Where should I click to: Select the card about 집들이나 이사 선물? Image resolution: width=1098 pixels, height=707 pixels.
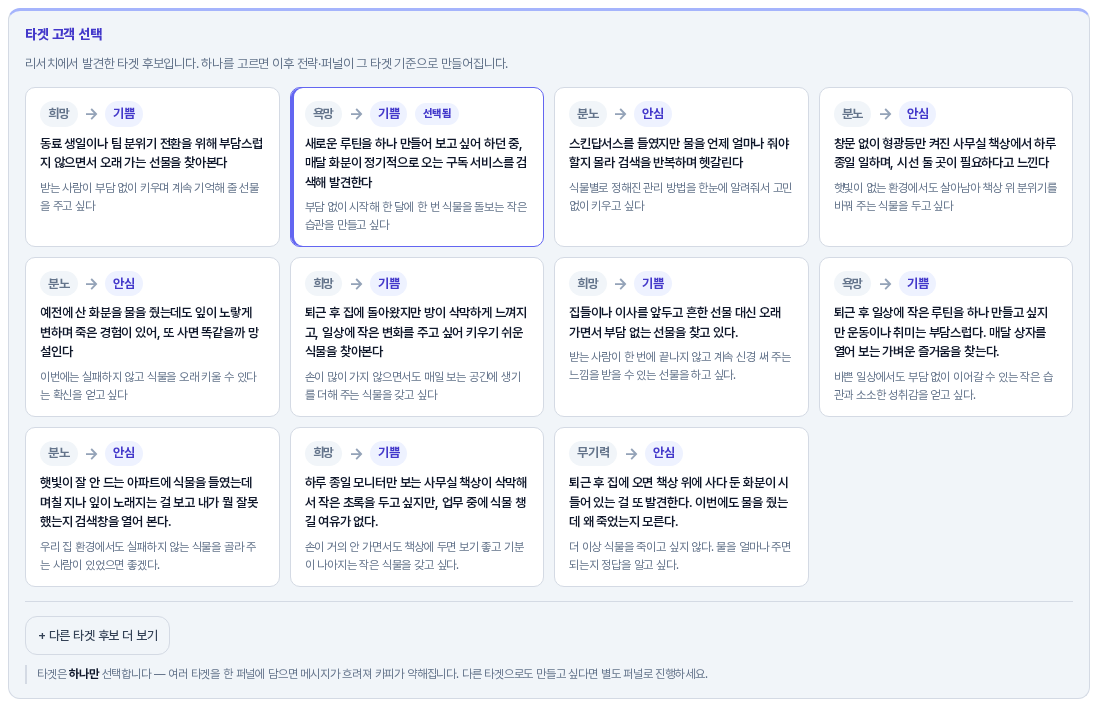[681, 337]
